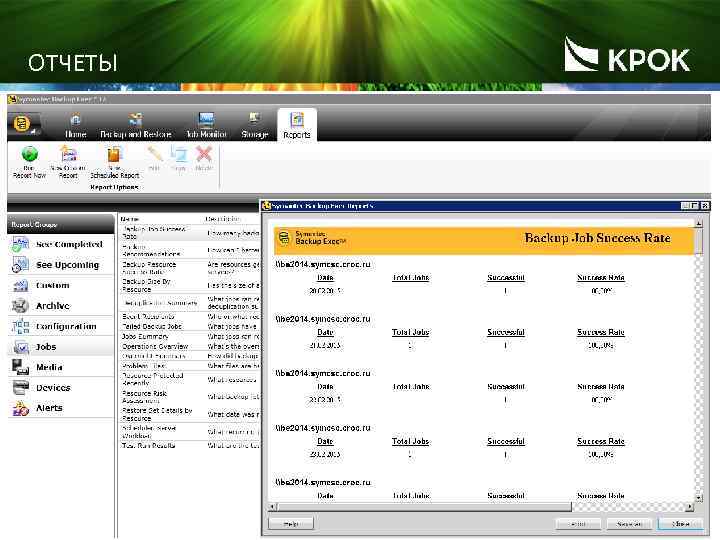The image size is (720, 540).
Task: Click report vertical scrollbar up arrow
Action: 699,223
